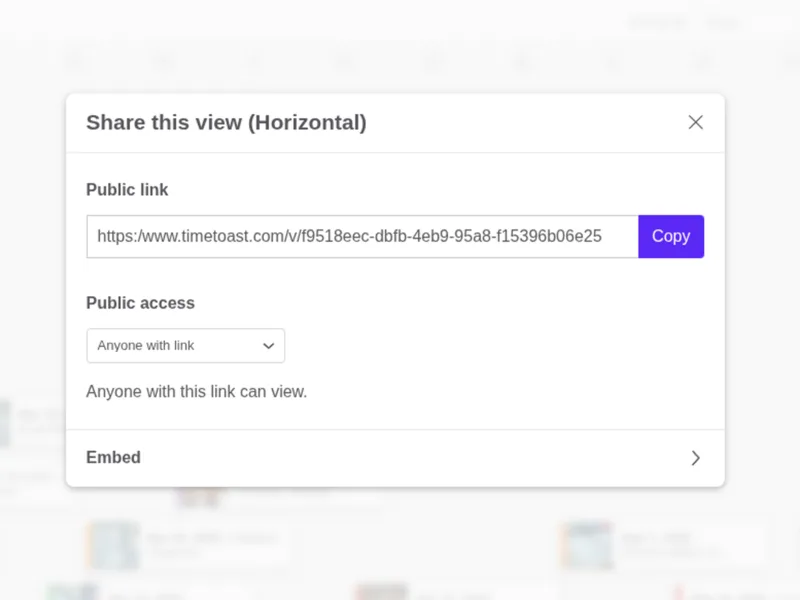The height and width of the screenshot is (600, 800).
Task: Copy the public link
Action: (x=671, y=236)
